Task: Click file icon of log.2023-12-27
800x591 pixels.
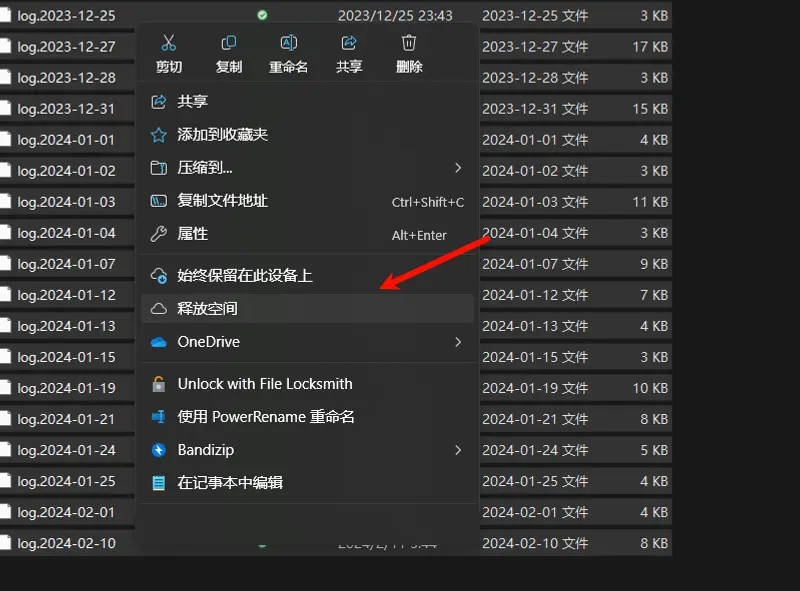Action: click(x=6, y=46)
